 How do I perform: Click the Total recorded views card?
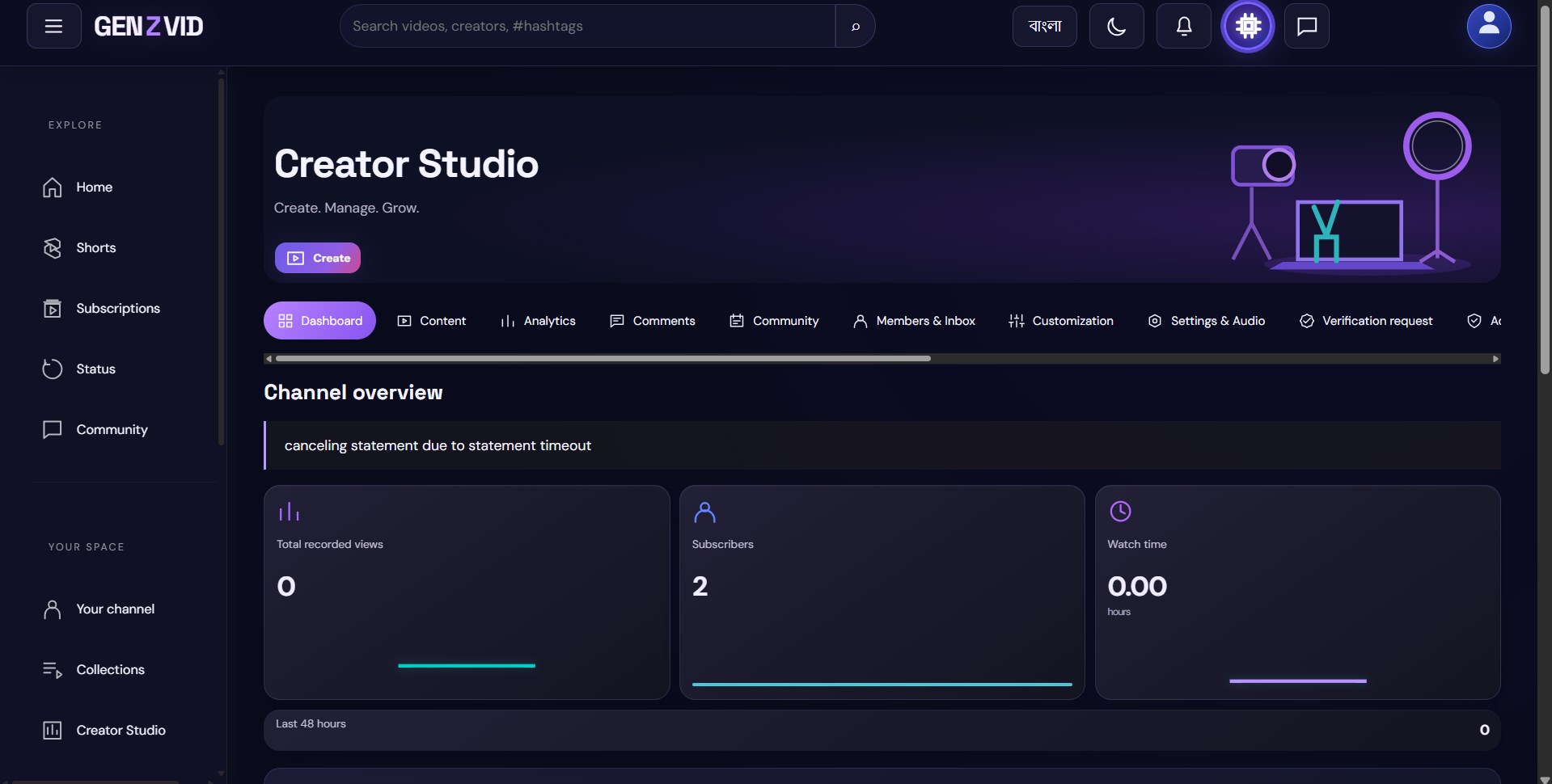(467, 592)
